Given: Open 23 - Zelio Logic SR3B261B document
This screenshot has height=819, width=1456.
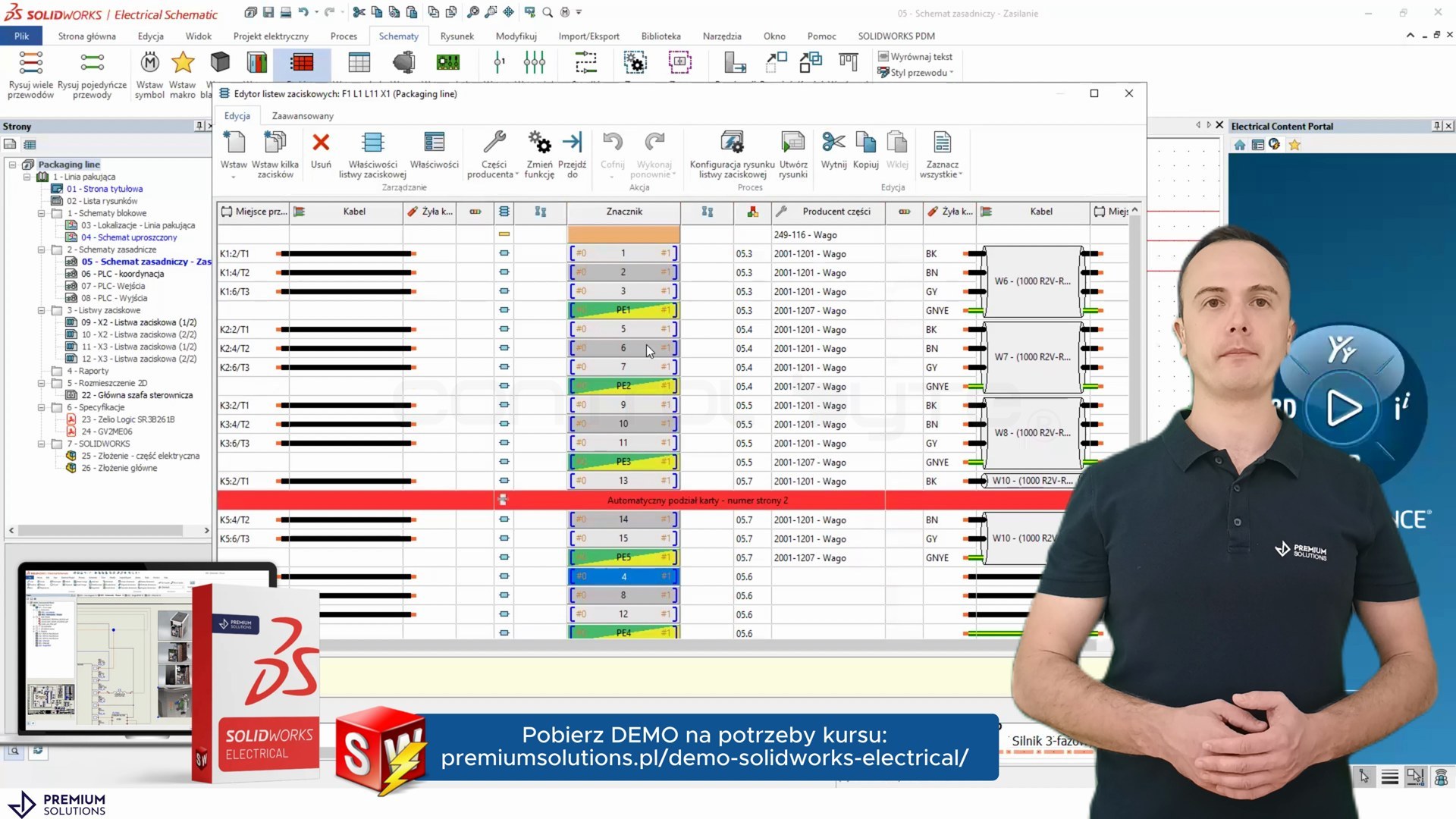Looking at the screenshot, I should point(127,419).
